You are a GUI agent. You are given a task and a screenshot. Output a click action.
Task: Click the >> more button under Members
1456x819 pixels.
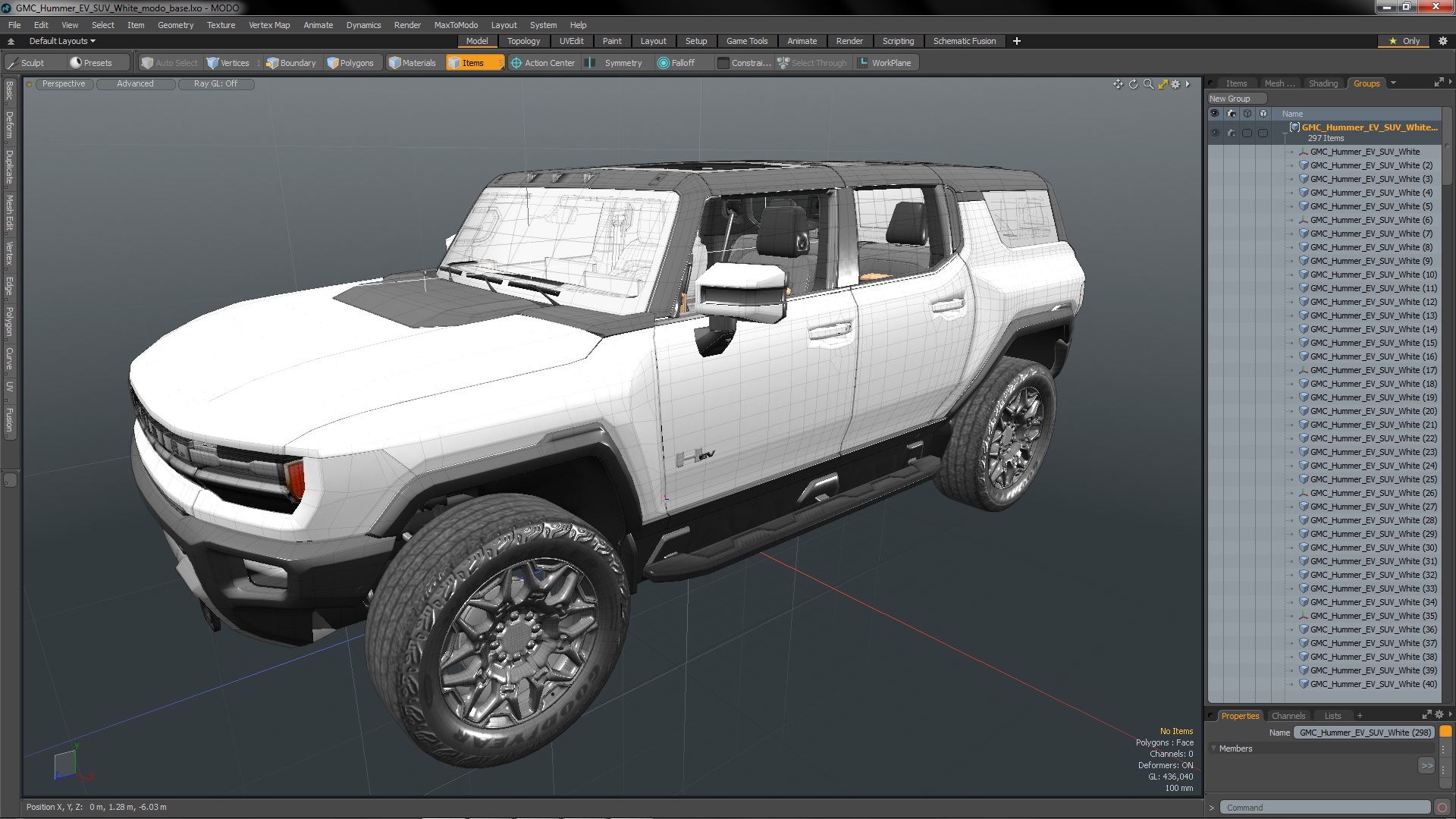[x=1426, y=766]
